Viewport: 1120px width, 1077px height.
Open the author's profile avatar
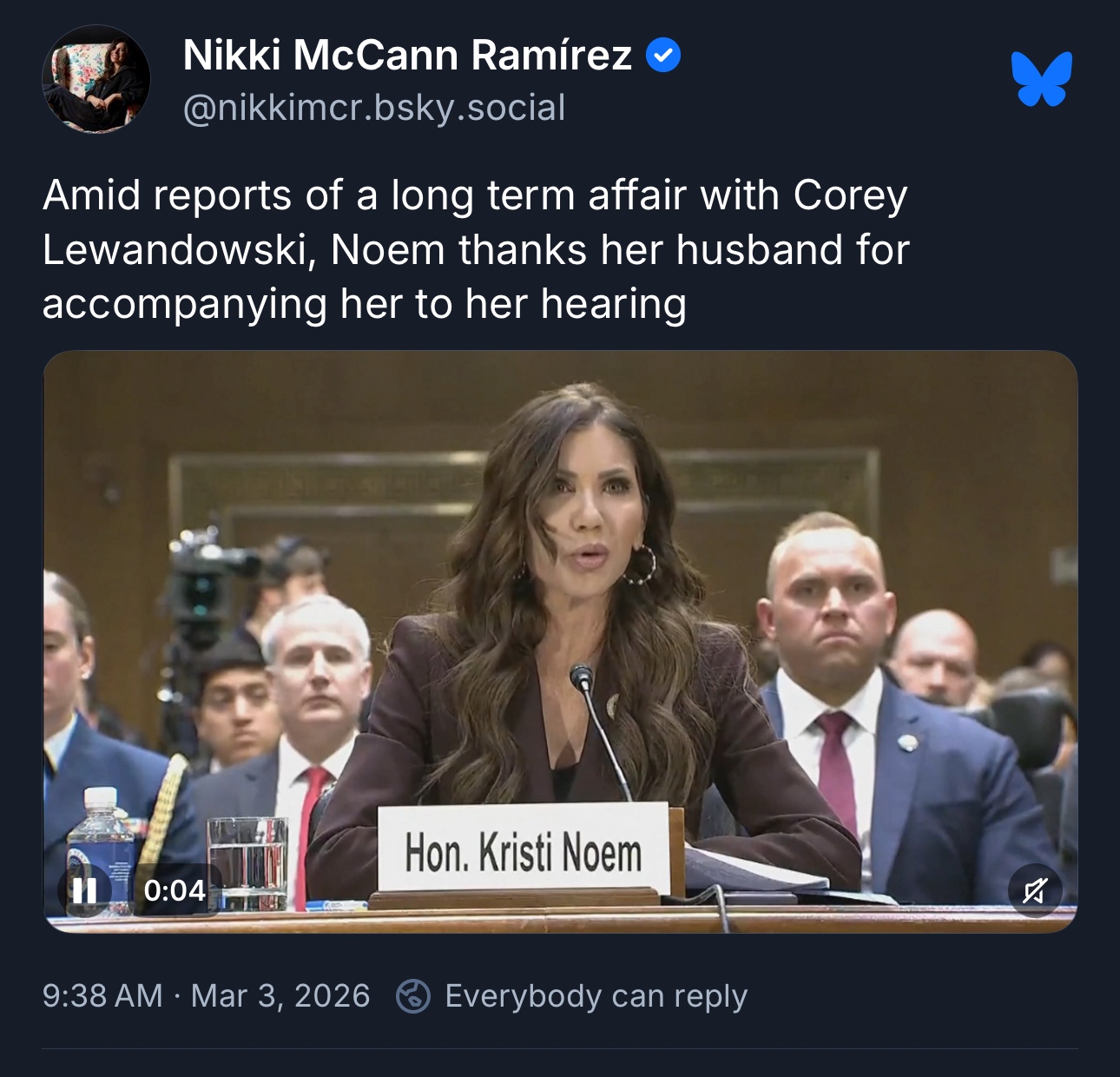coord(96,79)
